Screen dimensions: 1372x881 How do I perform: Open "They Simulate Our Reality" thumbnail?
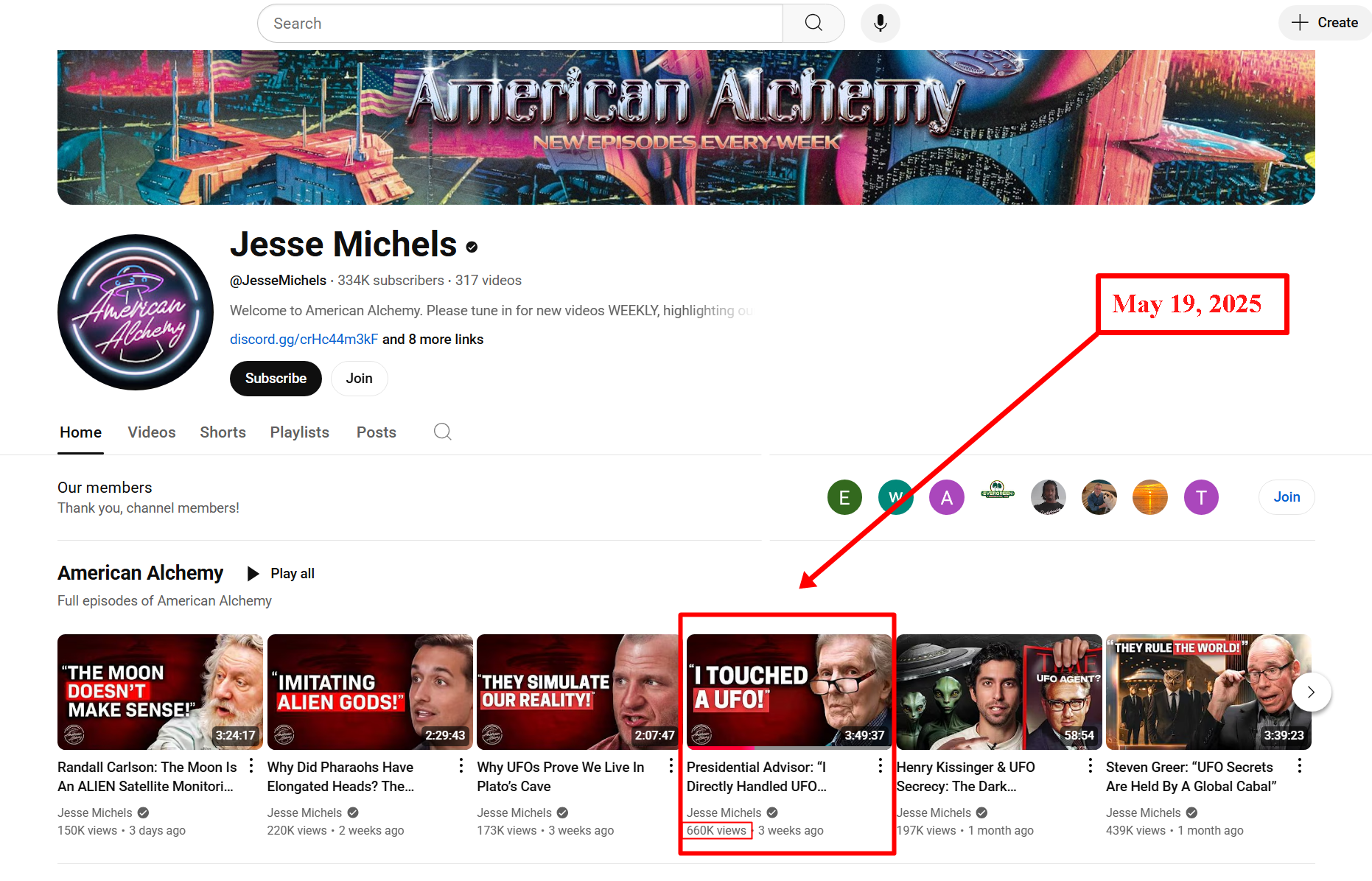pos(579,692)
